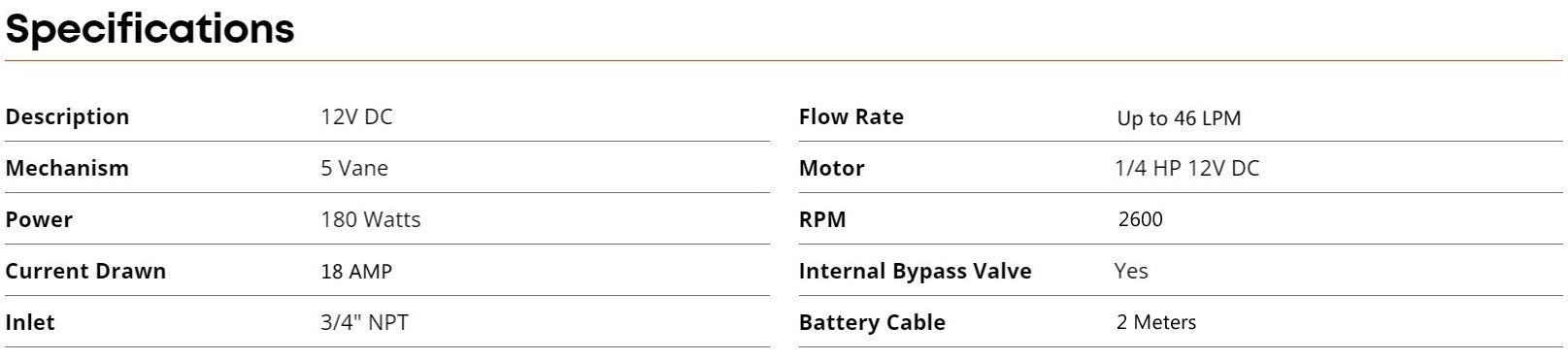Click the 18 AMP value
This screenshot has height=360, width=1568.
pyautogui.click(x=356, y=272)
